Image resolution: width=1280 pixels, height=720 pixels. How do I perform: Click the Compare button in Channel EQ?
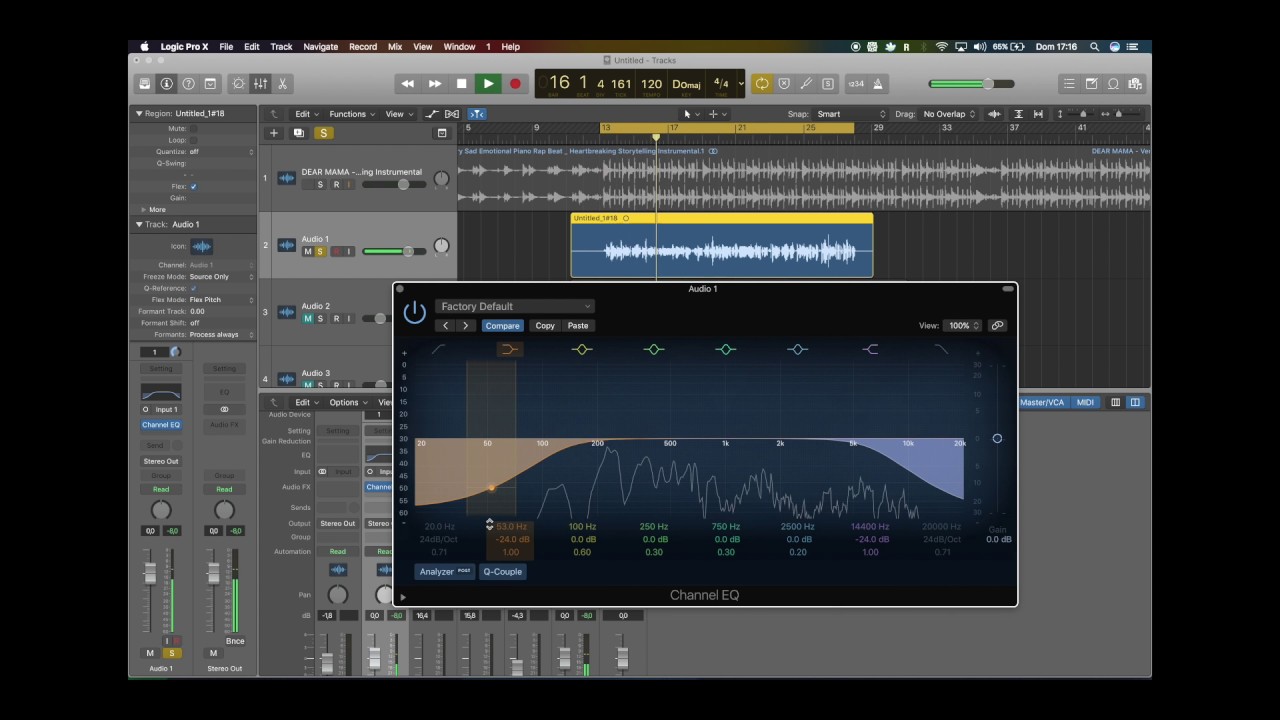pyautogui.click(x=502, y=326)
